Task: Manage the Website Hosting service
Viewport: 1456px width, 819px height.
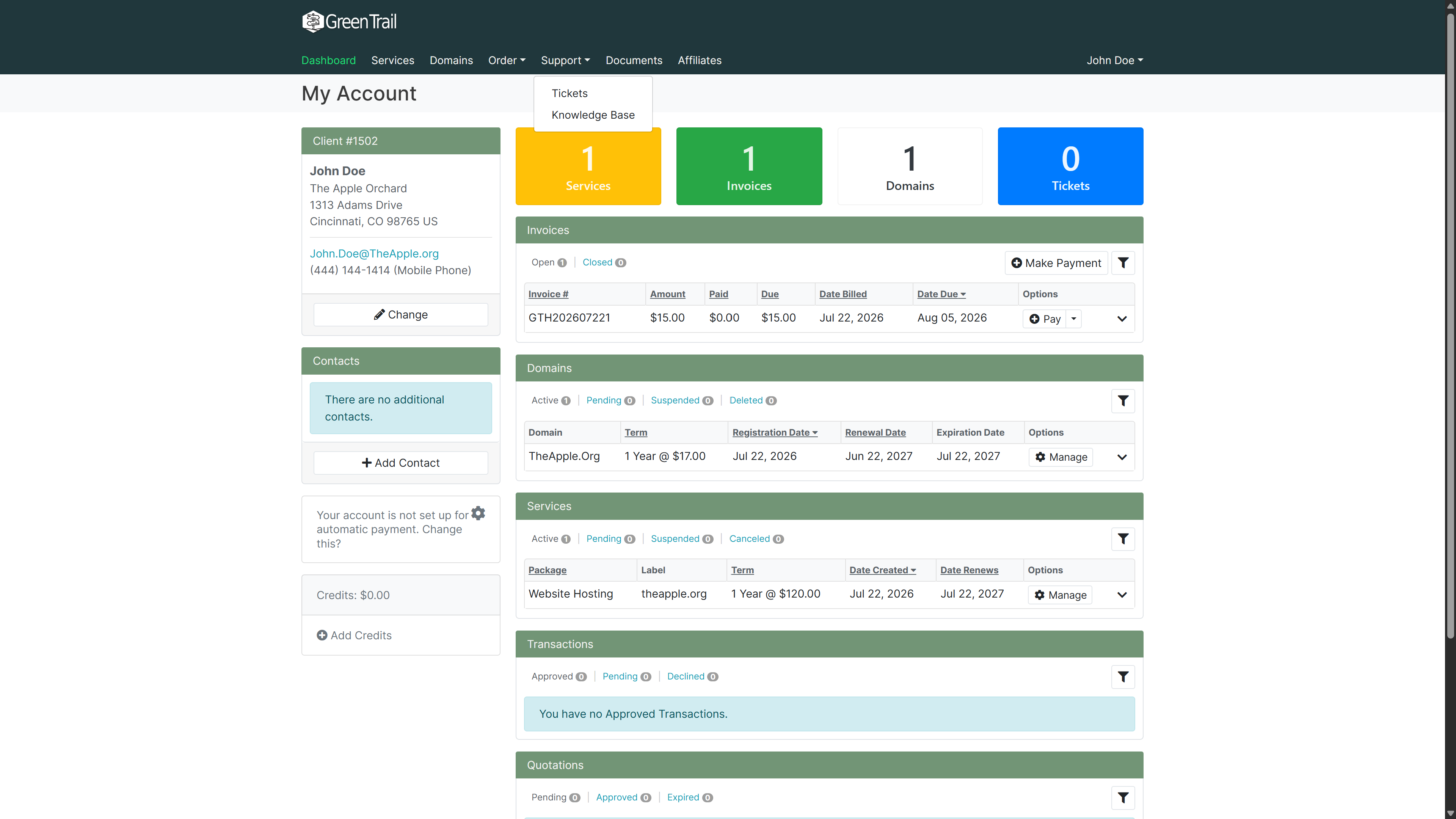Action: pos(1060,595)
